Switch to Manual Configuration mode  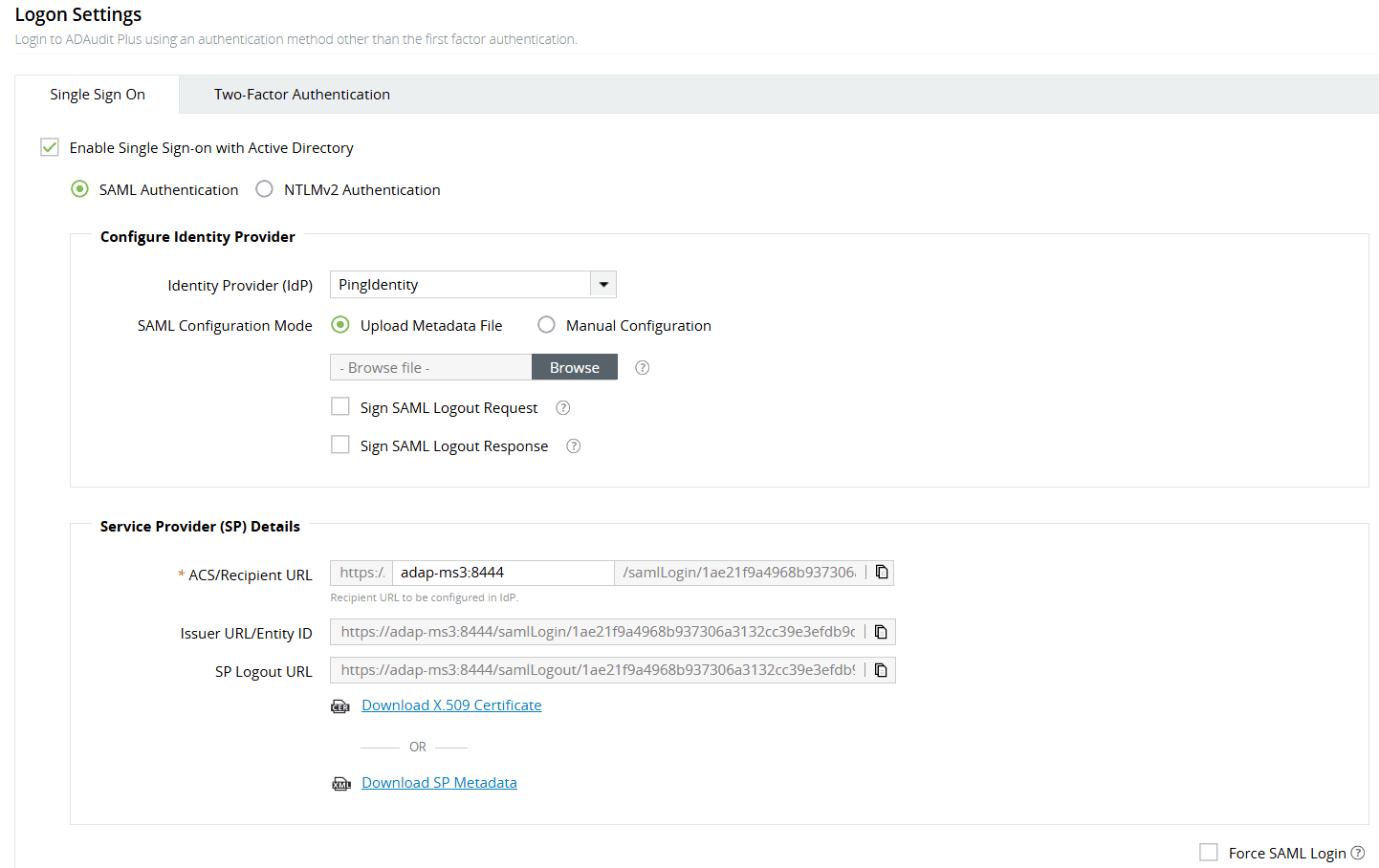(x=546, y=325)
